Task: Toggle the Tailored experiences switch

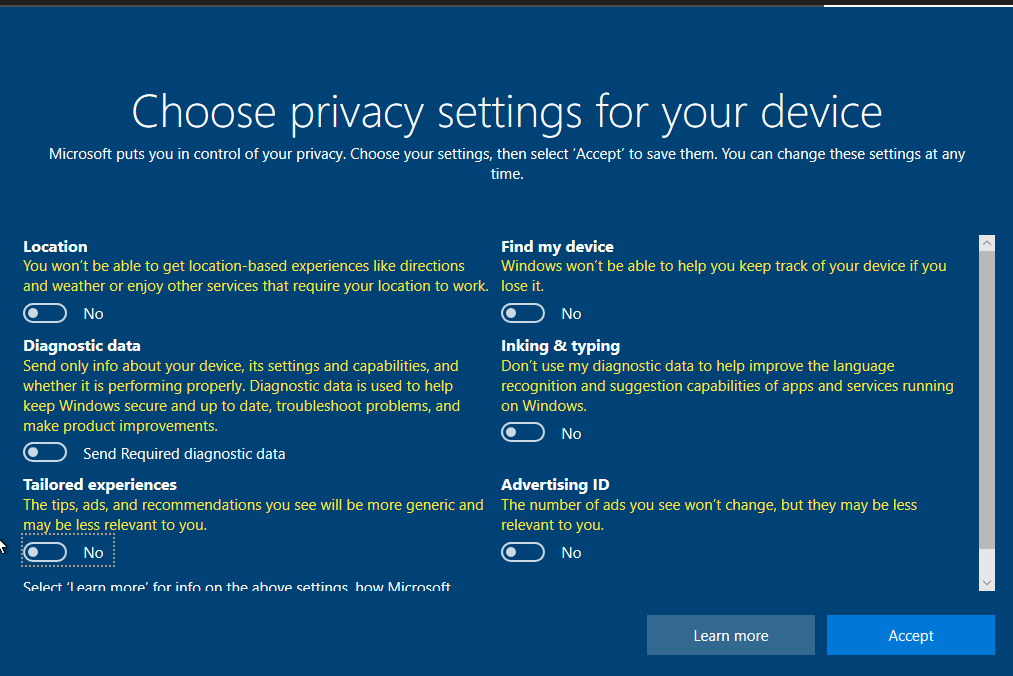Action: (x=45, y=552)
